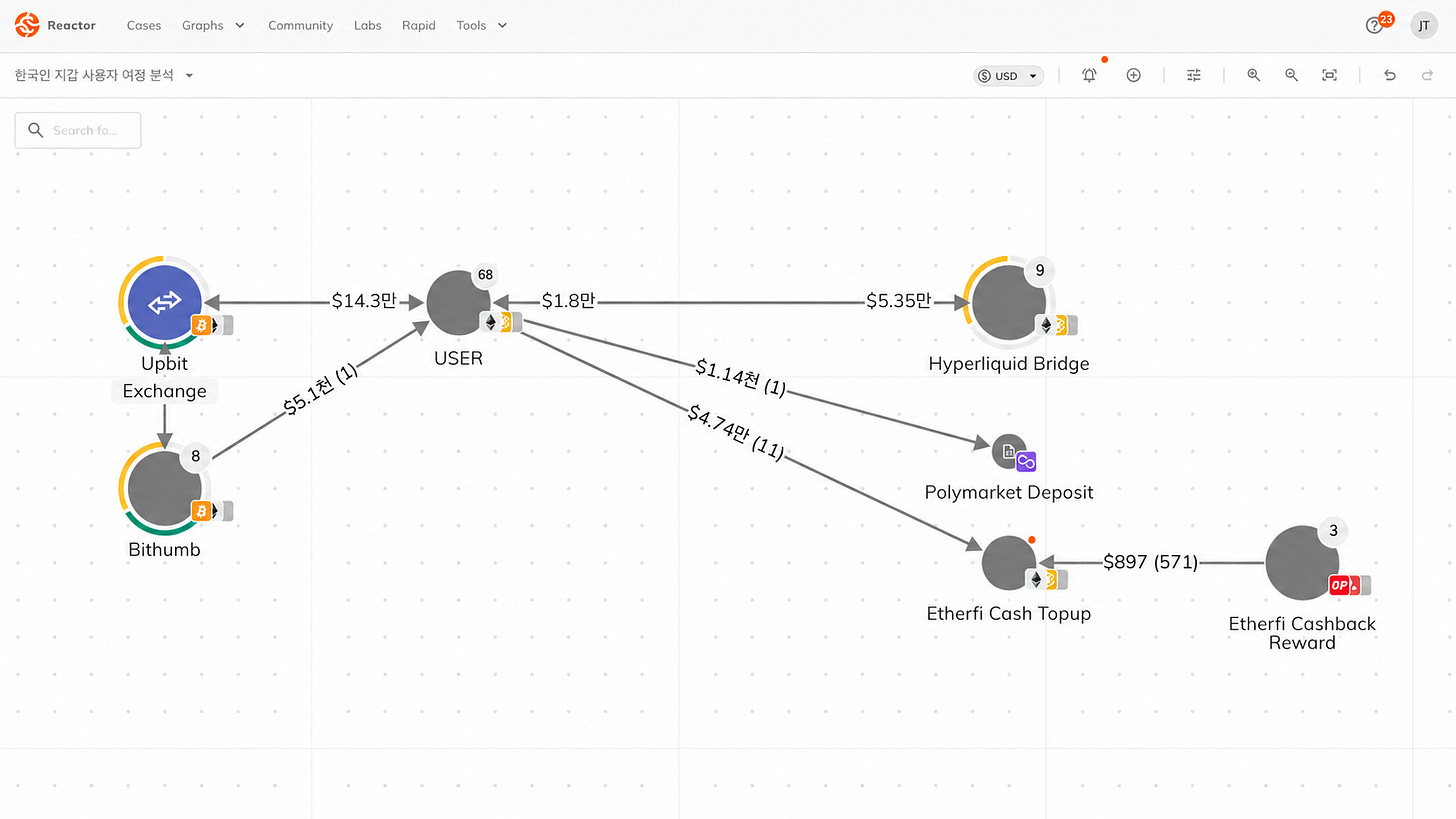This screenshot has width=1456, height=819.
Task: Click the $5.1천 (1) edge label
Action: 320,388
